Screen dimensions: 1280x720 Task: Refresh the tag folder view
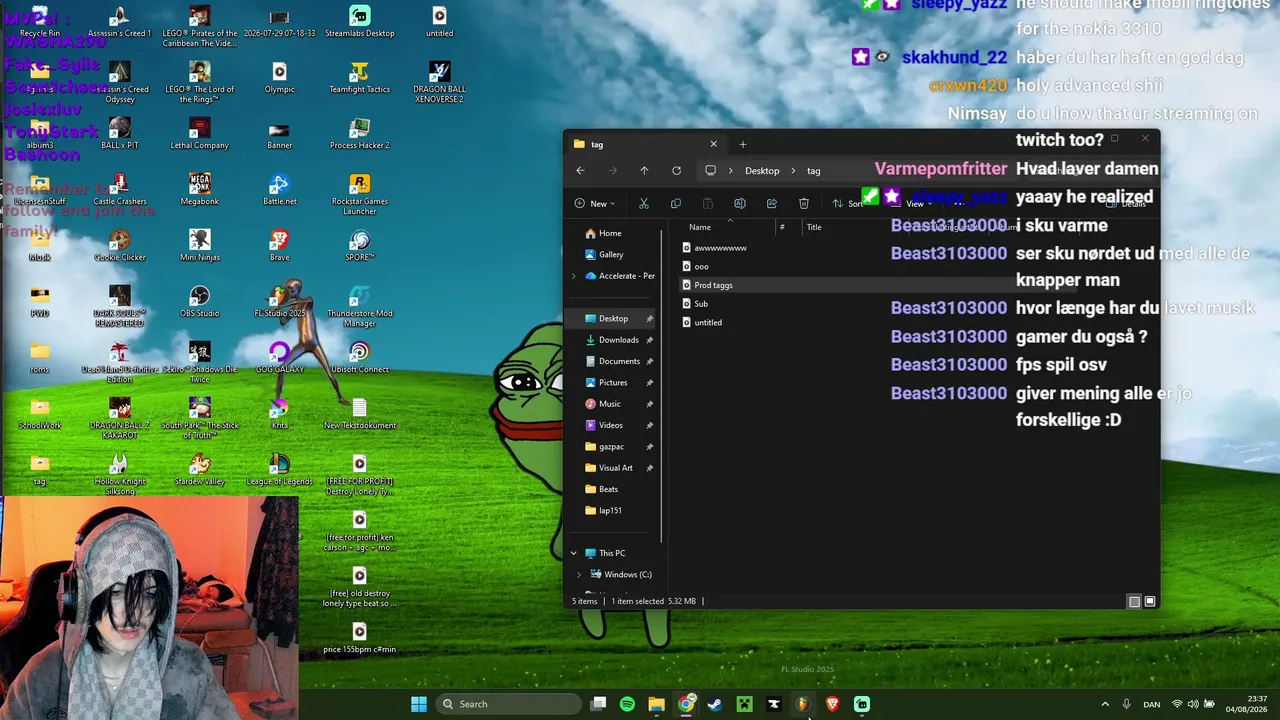[676, 171]
